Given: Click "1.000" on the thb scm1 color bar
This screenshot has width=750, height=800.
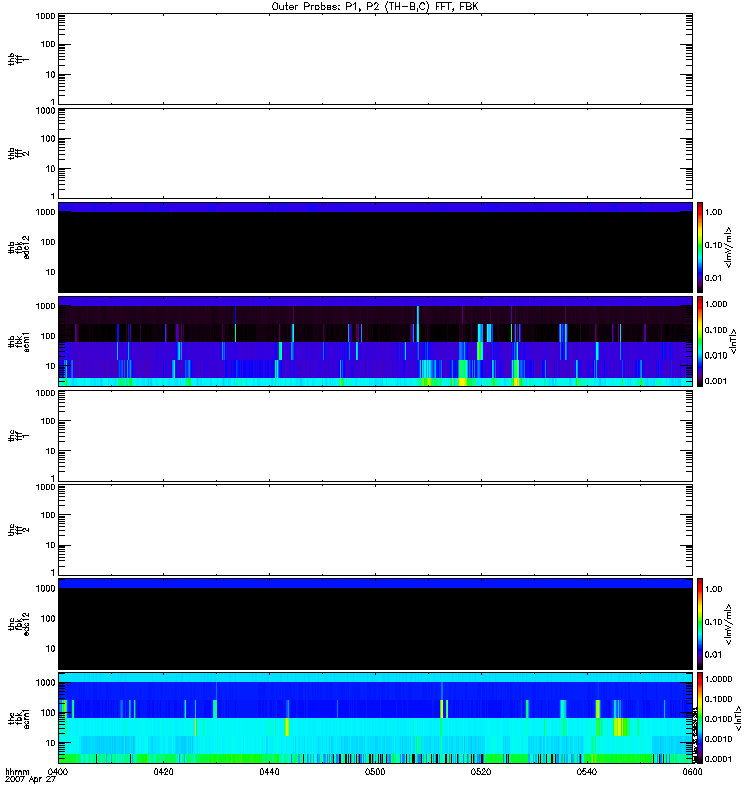Looking at the screenshot, I should click(x=716, y=304).
